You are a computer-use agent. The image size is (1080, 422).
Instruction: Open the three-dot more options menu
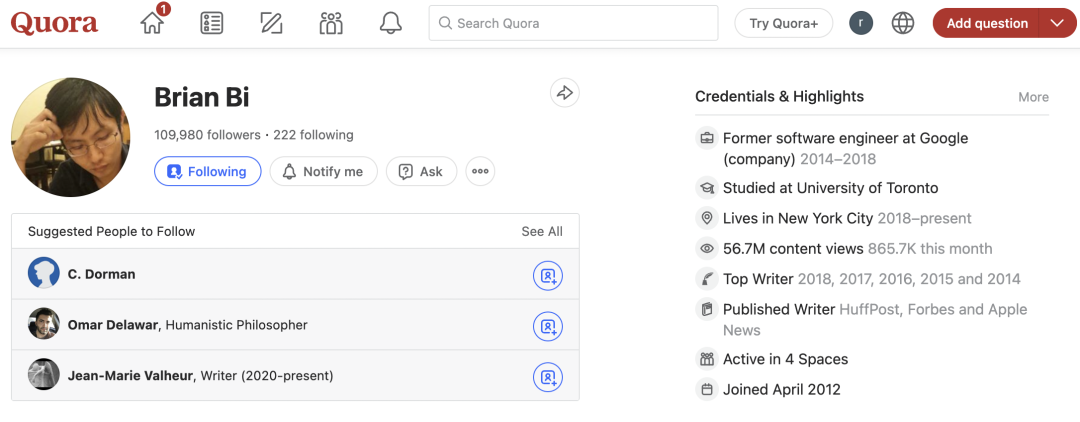[480, 171]
